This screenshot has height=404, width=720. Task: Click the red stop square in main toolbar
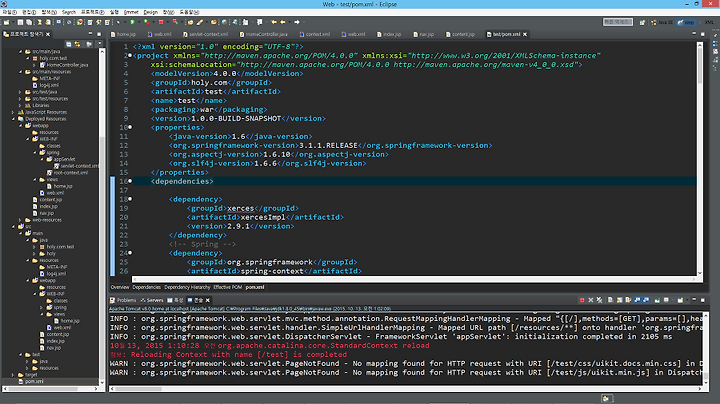point(161,22)
